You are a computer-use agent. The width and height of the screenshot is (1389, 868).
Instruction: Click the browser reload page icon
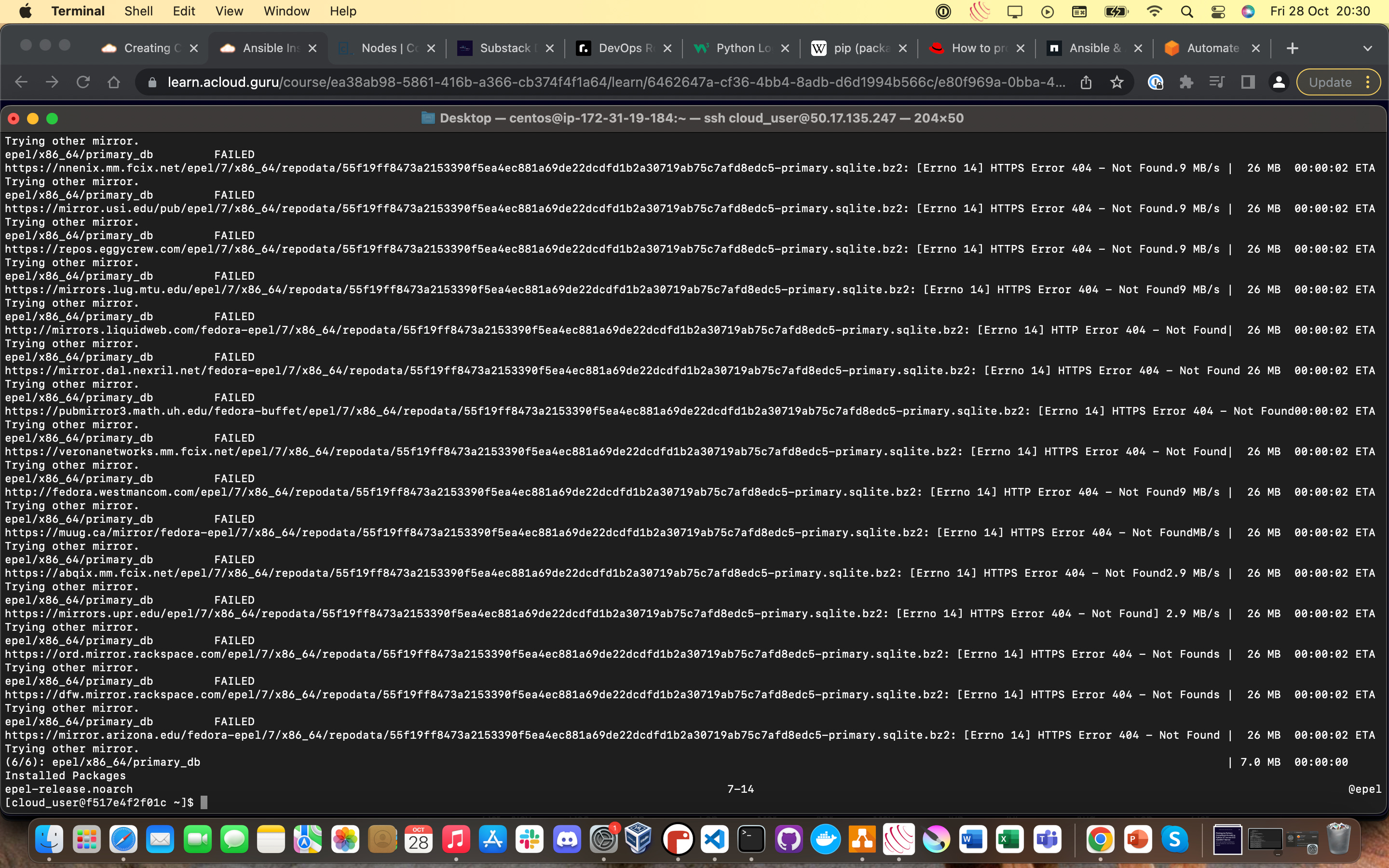(82, 82)
